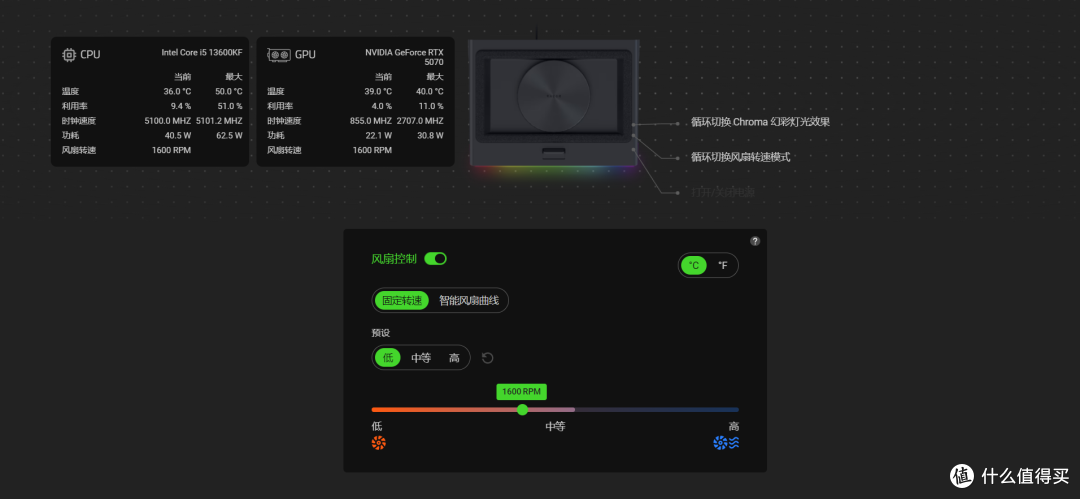Choose the 中等 preset

[x=421, y=358]
